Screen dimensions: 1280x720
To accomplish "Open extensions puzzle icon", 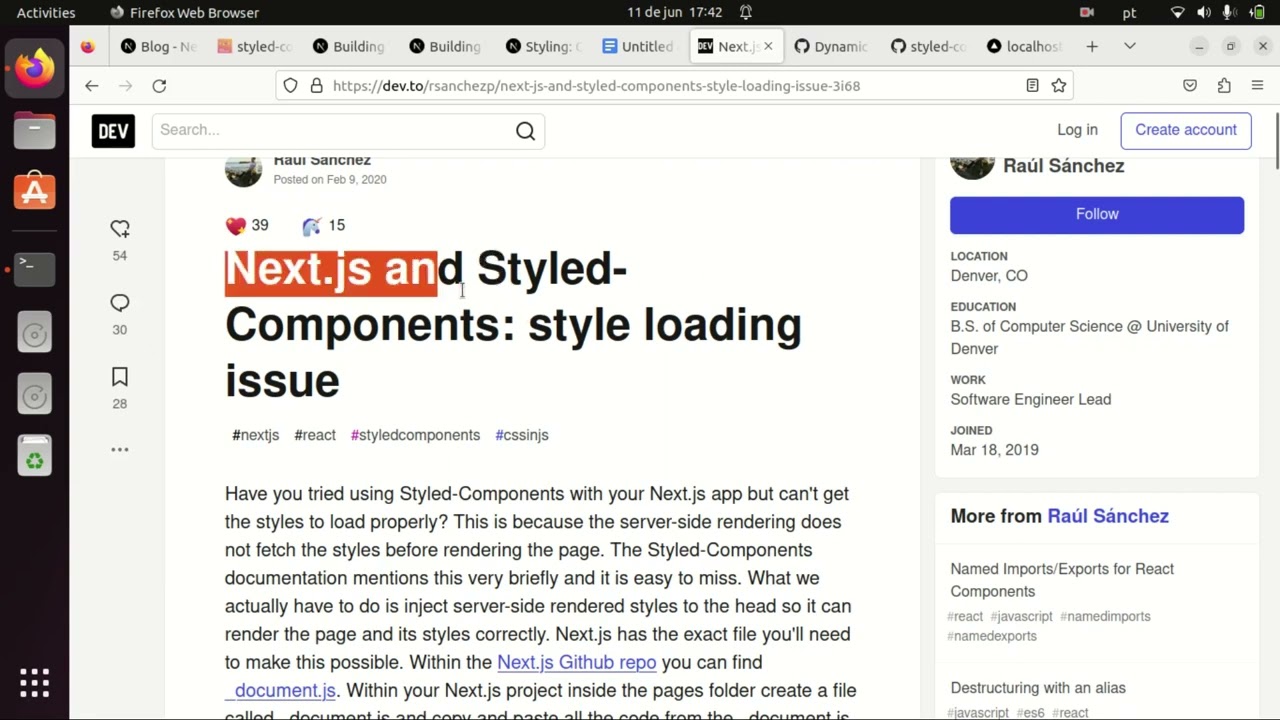I will tap(1224, 86).
